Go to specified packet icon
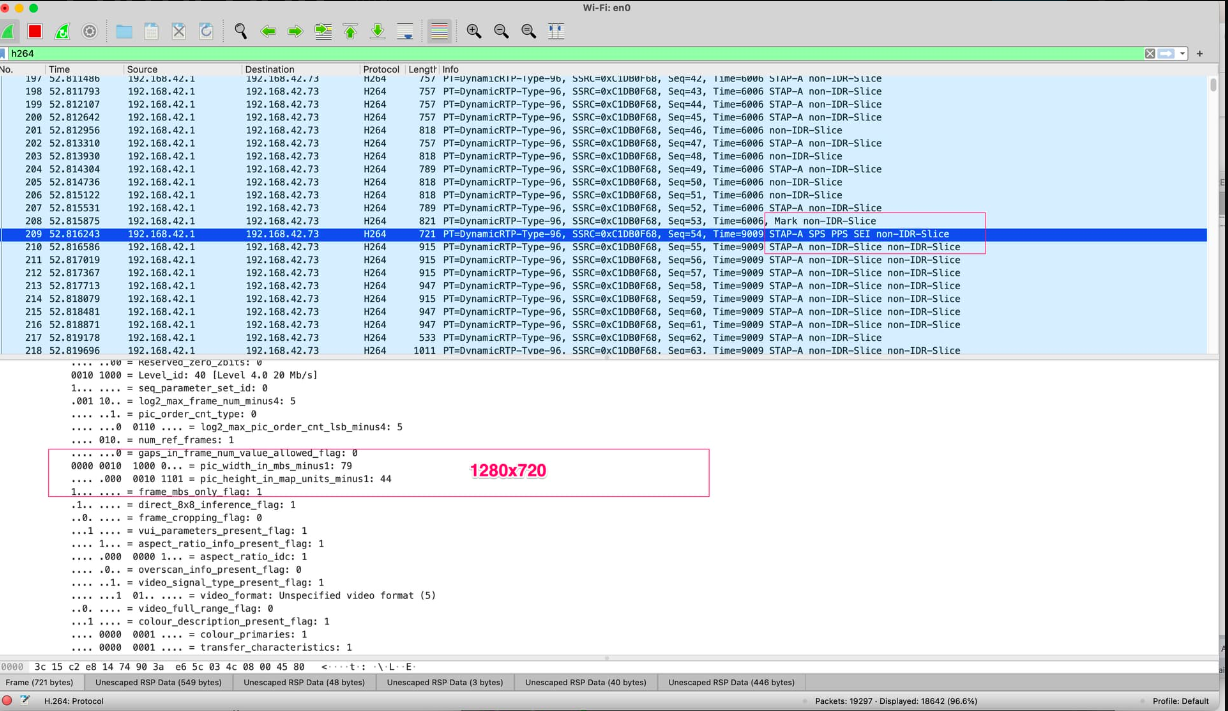 point(323,31)
